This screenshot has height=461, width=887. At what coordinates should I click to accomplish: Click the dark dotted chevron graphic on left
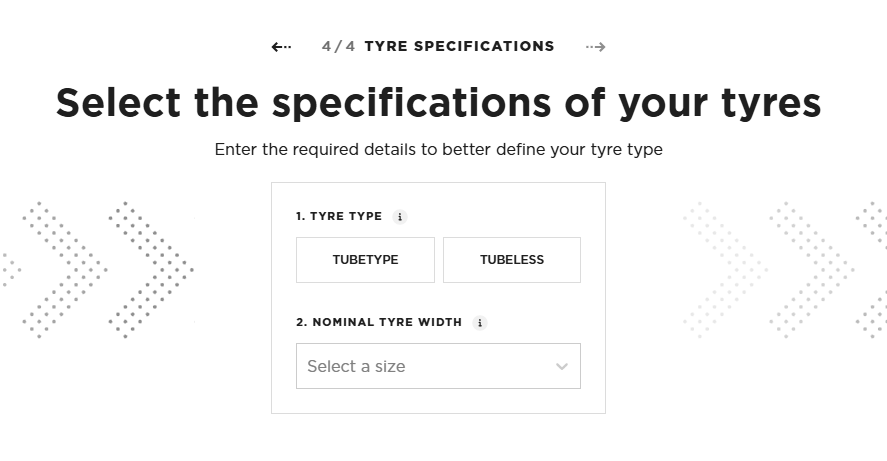(150, 269)
